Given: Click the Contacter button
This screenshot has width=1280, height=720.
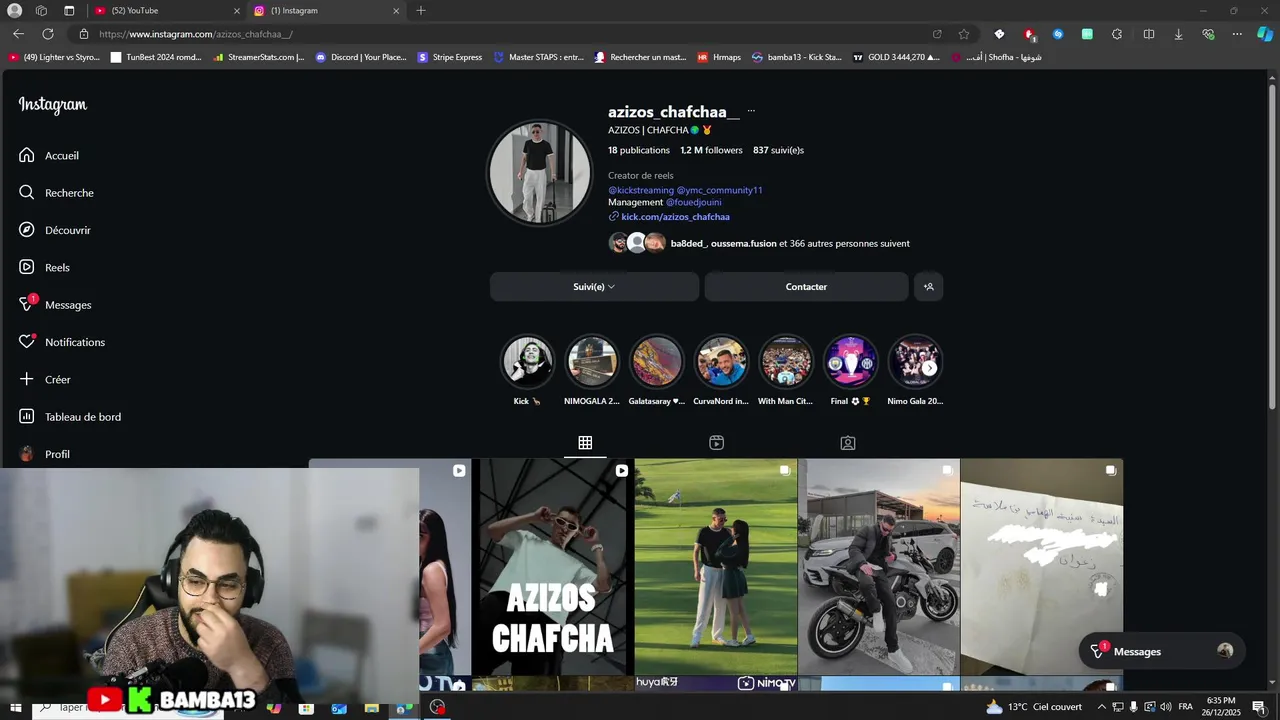Looking at the screenshot, I should coord(806,287).
